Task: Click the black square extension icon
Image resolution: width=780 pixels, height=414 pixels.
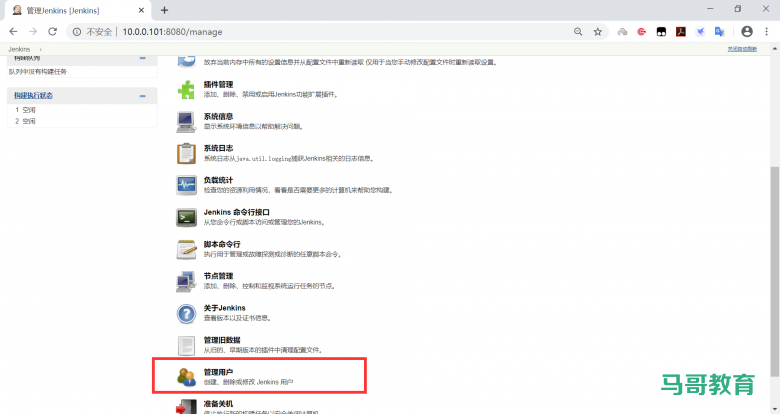Action: point(661,32)
